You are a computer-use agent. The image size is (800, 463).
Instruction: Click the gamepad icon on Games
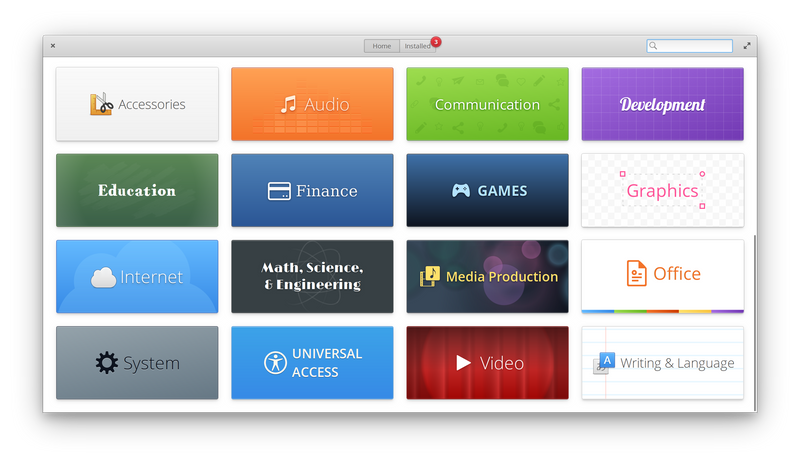pos(461,190)
